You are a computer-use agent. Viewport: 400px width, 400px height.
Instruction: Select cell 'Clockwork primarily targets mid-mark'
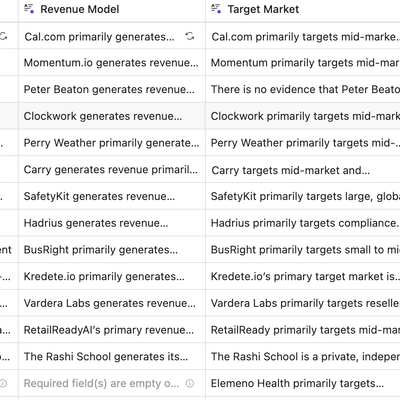tap(303, 116)
